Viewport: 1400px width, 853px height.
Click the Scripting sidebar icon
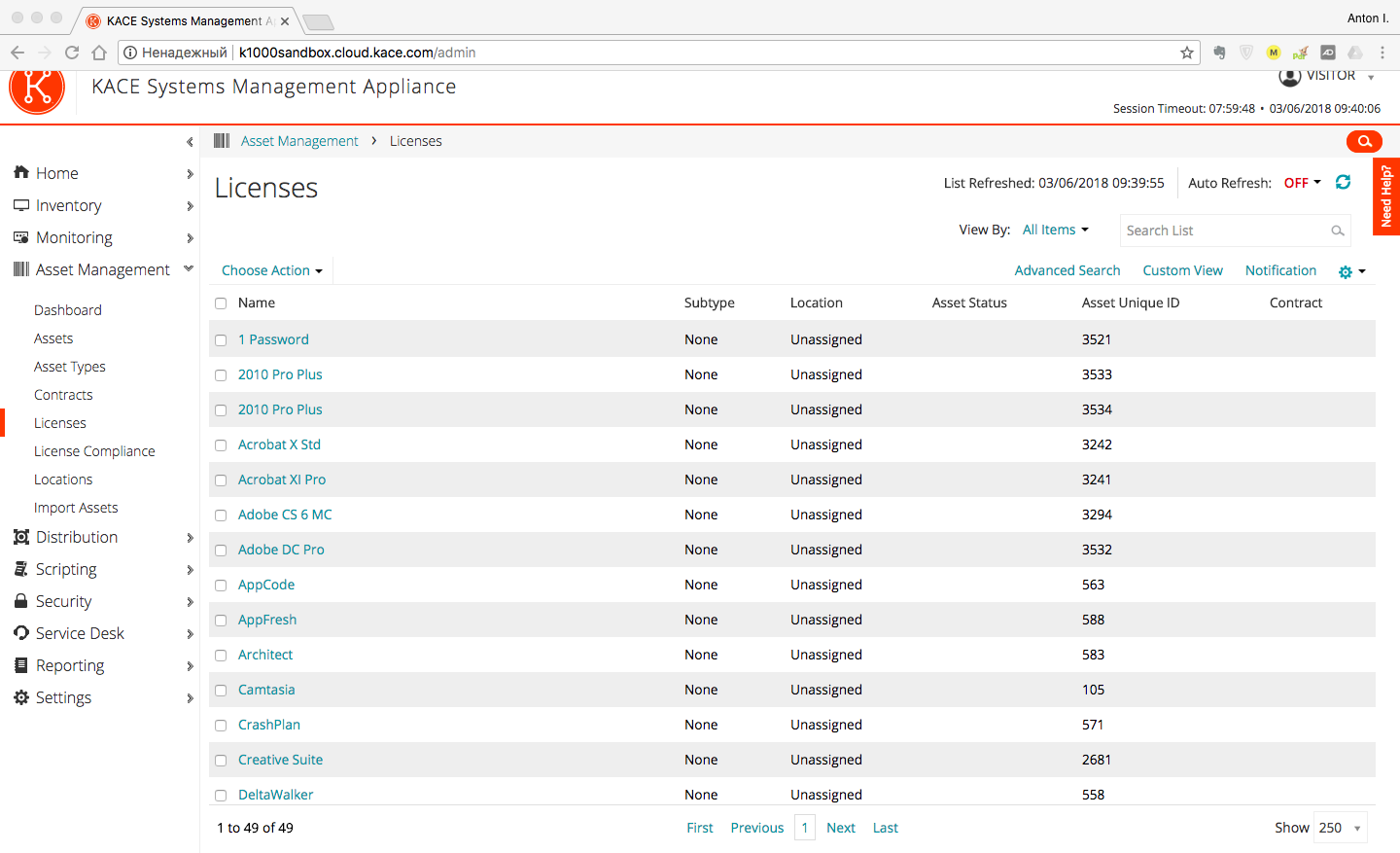click(x=21, y=569)
